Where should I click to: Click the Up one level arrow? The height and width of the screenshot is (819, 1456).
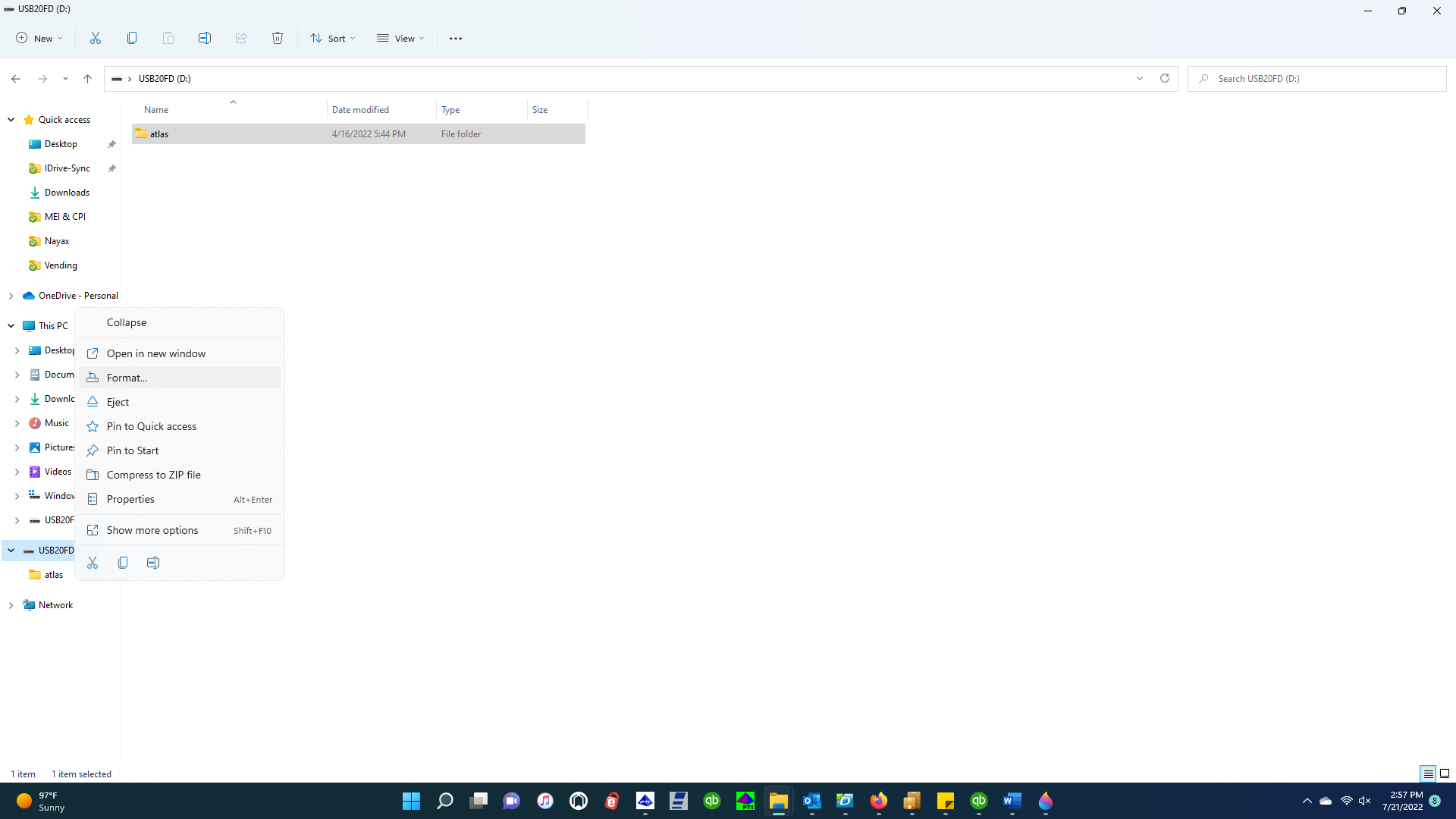(x=88, y=78)
